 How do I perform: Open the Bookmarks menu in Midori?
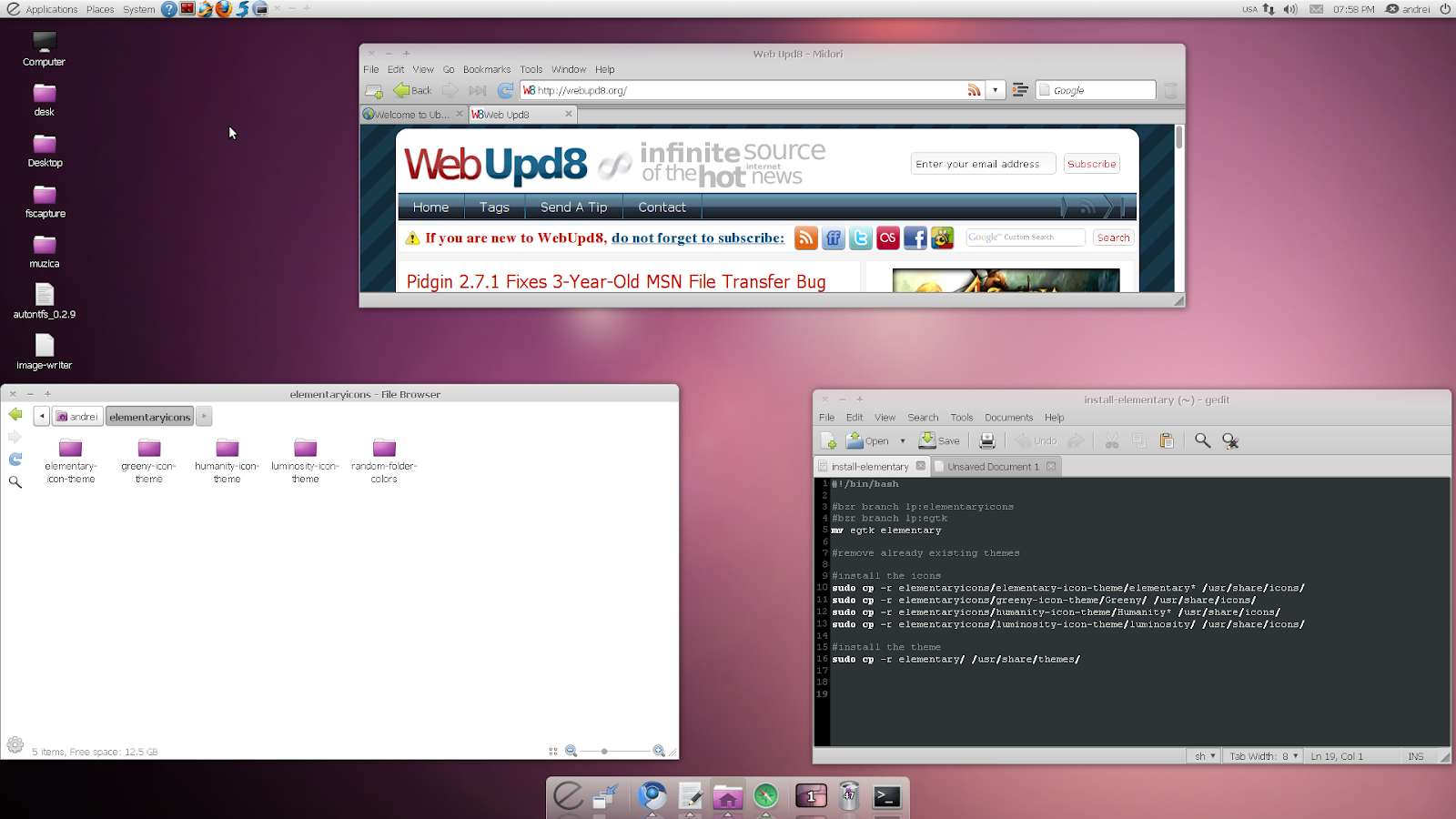pyautogui.click(x=487, y=69)
